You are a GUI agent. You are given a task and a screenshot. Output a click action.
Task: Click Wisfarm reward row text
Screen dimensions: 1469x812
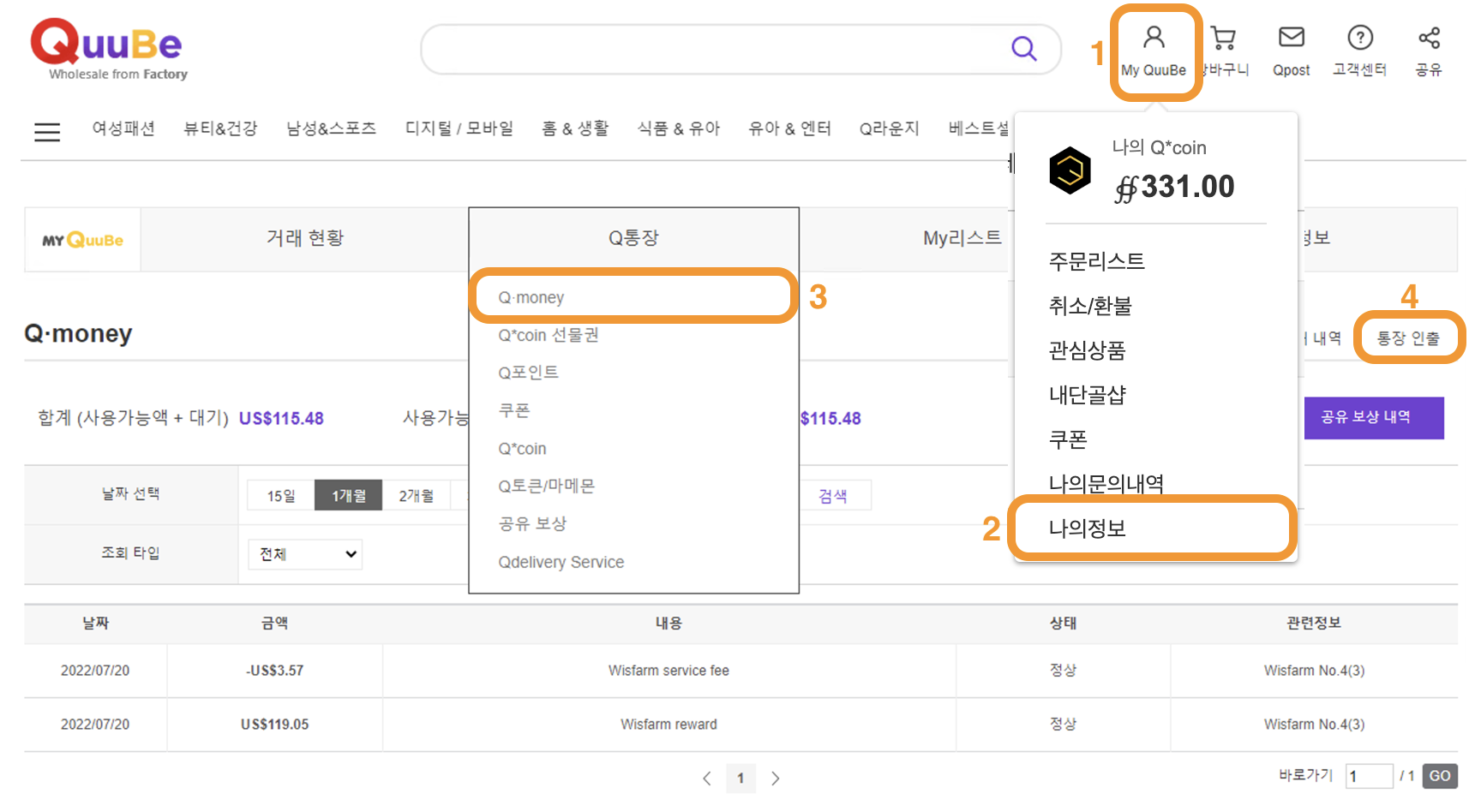coord(669,725)
